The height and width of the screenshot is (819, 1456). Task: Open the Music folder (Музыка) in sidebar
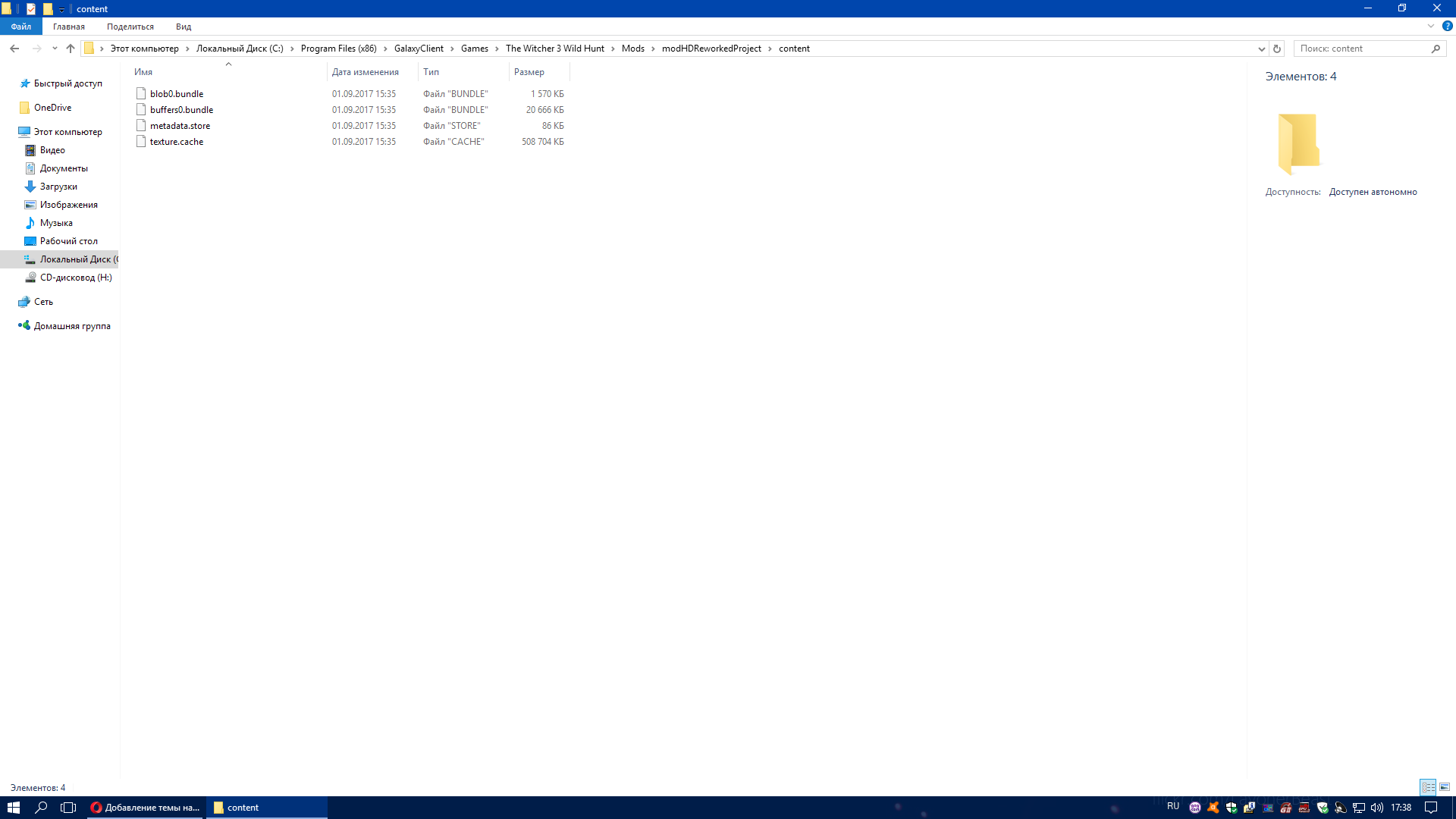(55, 223)
